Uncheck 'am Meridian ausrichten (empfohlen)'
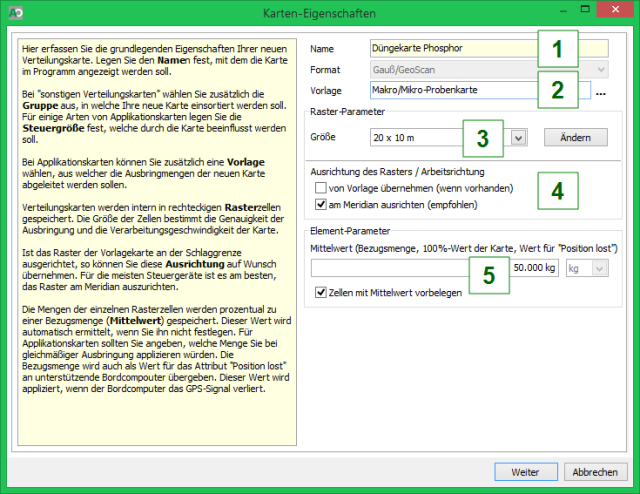Viewport: 640px width, 494px height. point(321,205)
